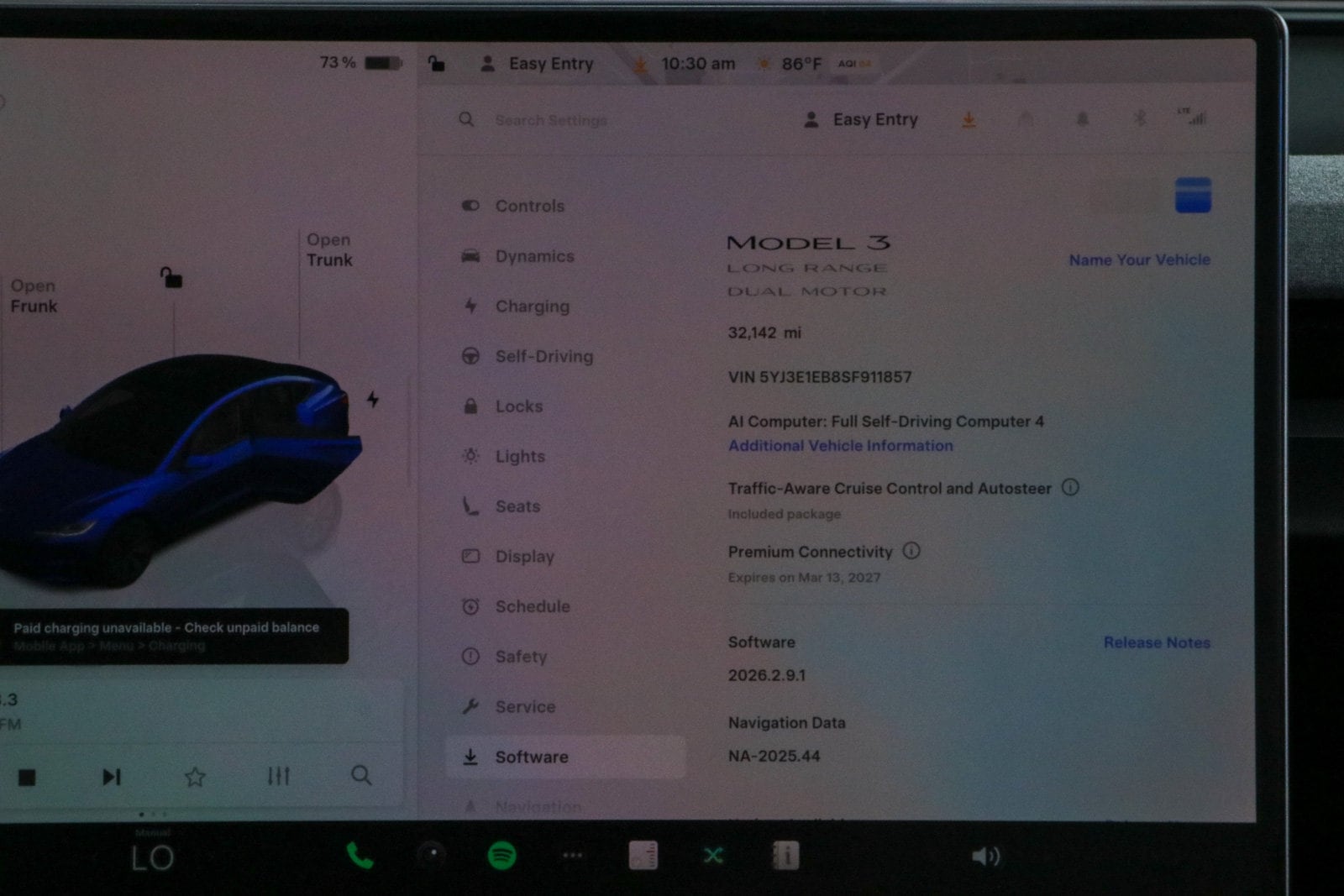Tap the 10:30 am clock
The image size is (1344, 896).
click(x=698, y=64)
